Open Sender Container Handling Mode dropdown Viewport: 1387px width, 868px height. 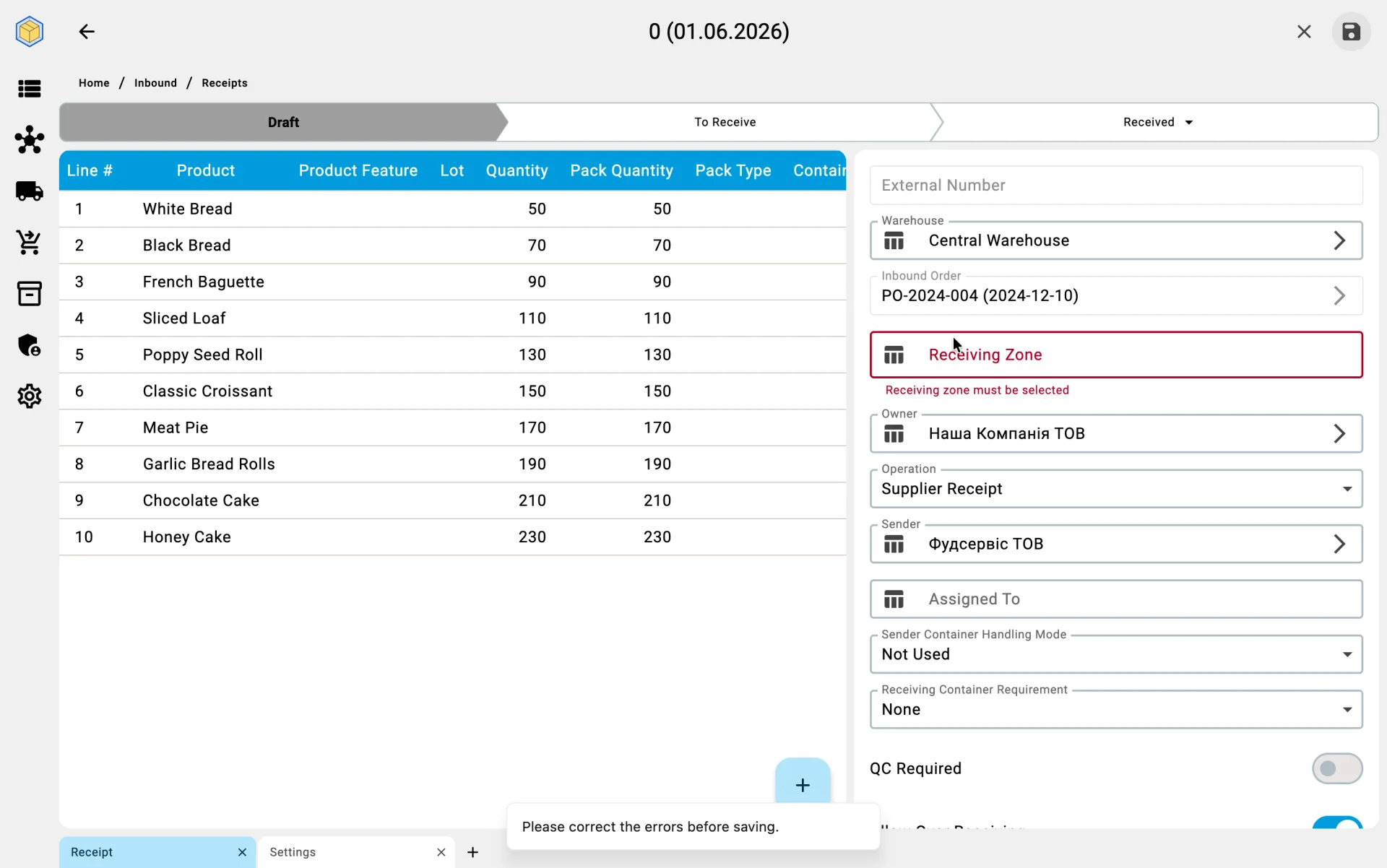click(x=1116, y=654)
